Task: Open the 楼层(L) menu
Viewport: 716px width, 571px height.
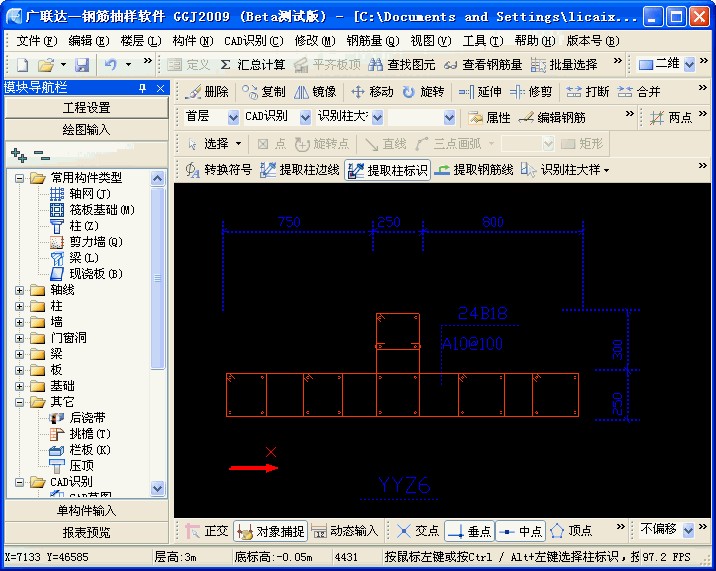Action: 141,41
